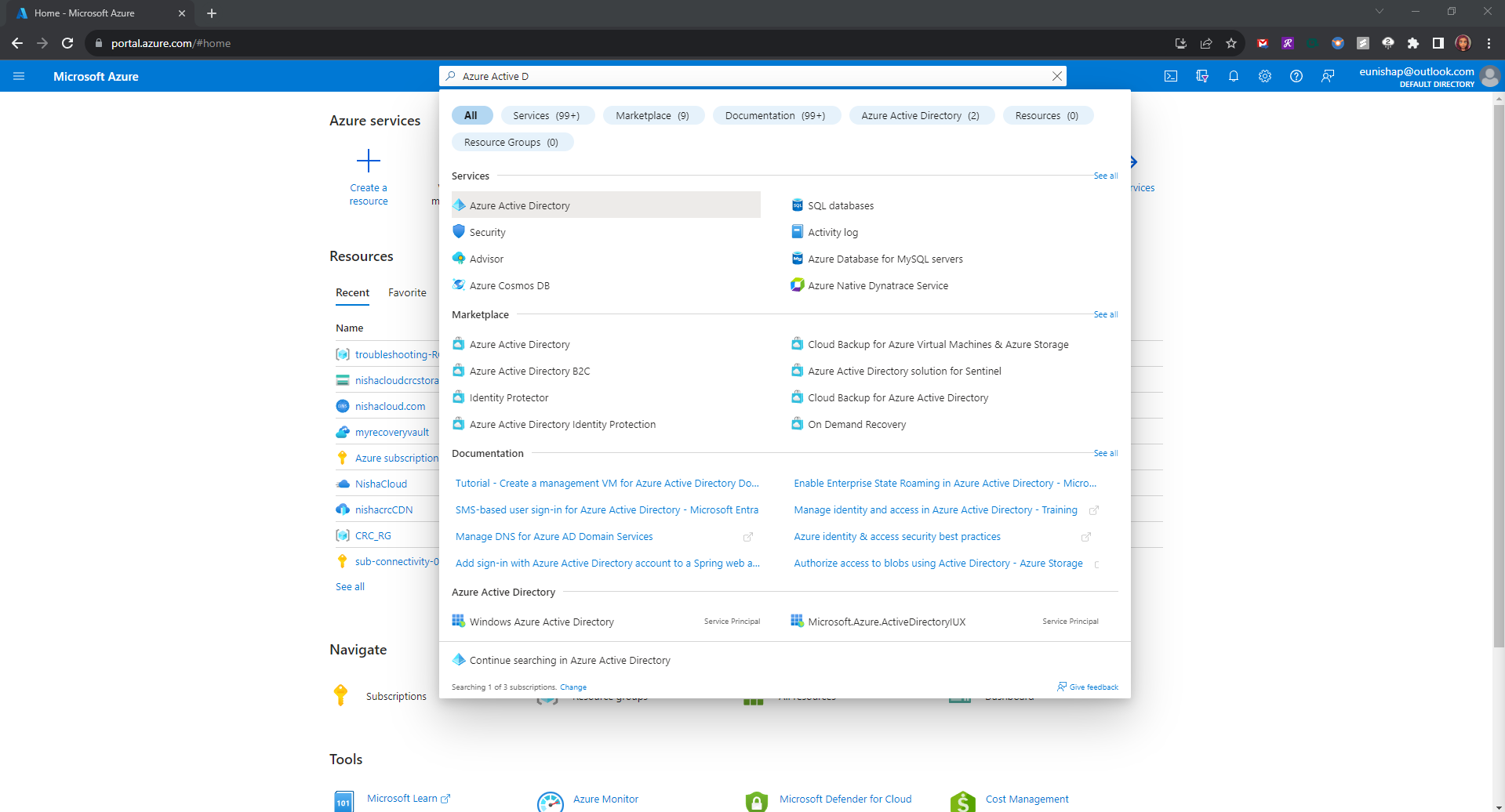Screen dimensions: 1505x812
Task: Open the Feedback icon in header
Action: [1327, 76]
